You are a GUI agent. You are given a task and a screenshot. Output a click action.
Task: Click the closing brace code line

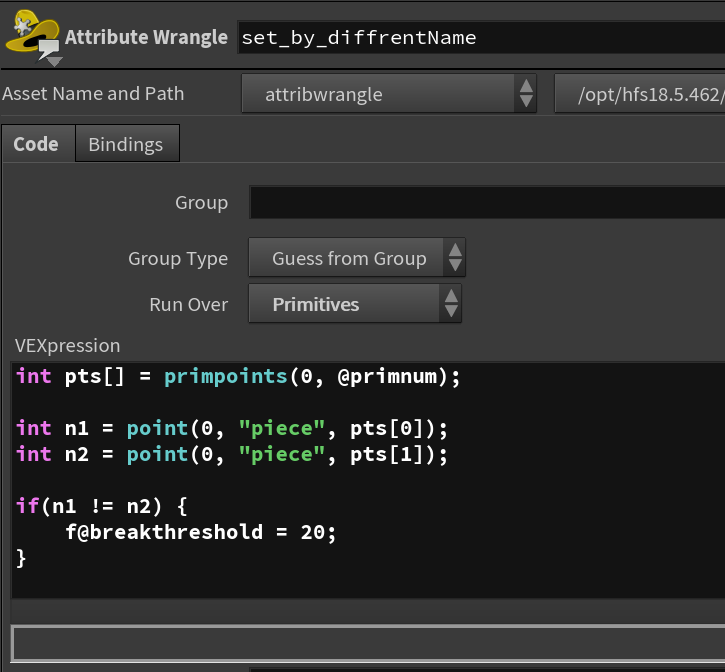pyautogui.click(x=21, y=558)
